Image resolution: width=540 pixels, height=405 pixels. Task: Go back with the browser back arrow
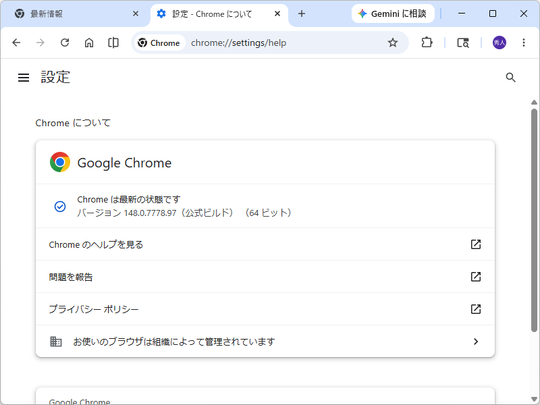16,43
